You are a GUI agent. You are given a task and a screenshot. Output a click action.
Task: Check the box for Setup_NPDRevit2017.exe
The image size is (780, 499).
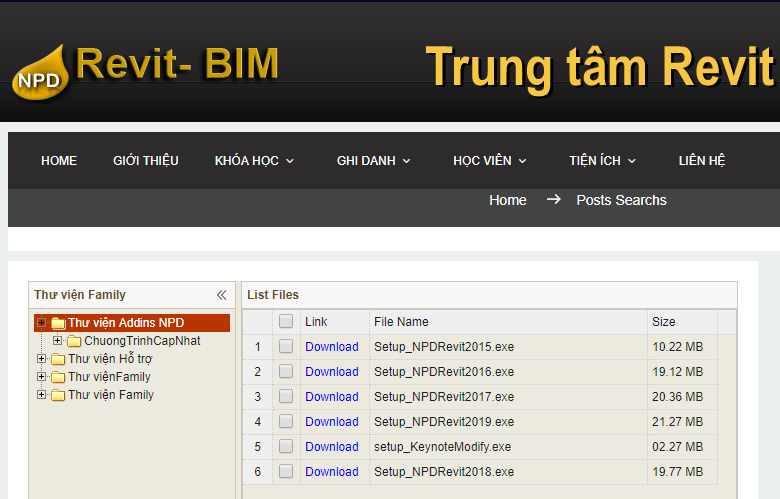click(x=286, y=396)
